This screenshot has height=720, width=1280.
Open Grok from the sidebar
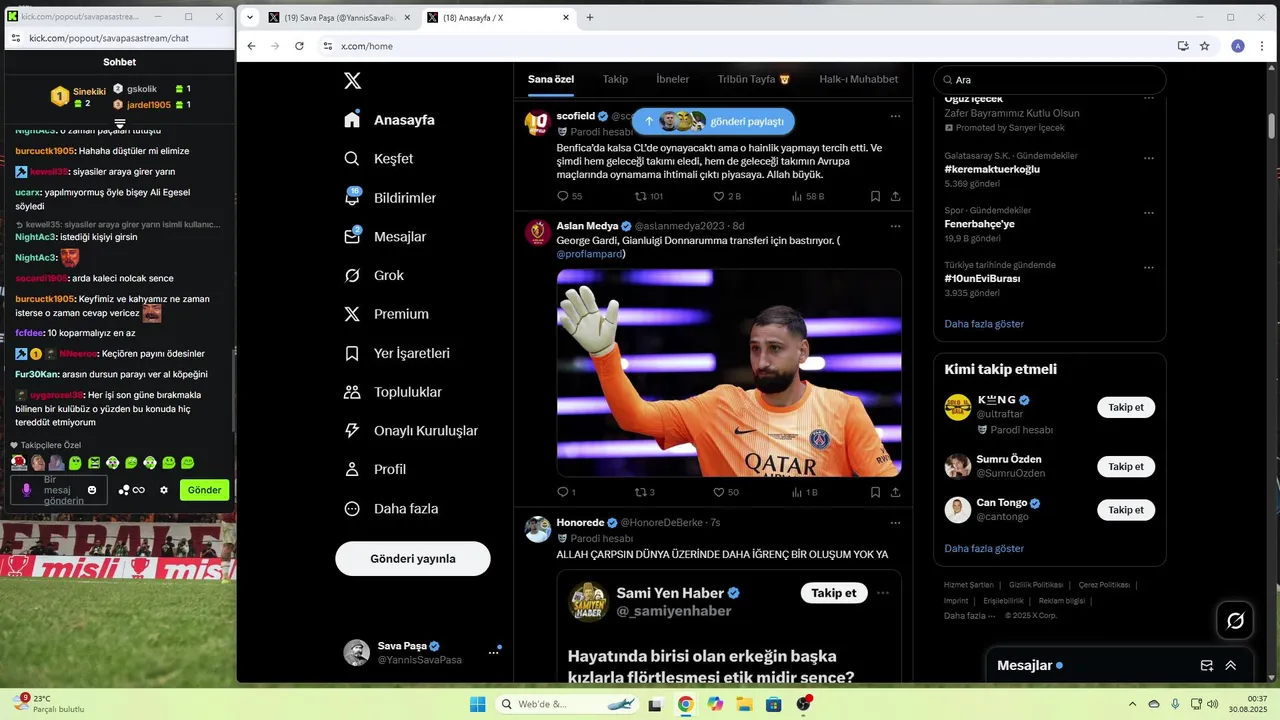pyautogui.click(x=374, y=275)
